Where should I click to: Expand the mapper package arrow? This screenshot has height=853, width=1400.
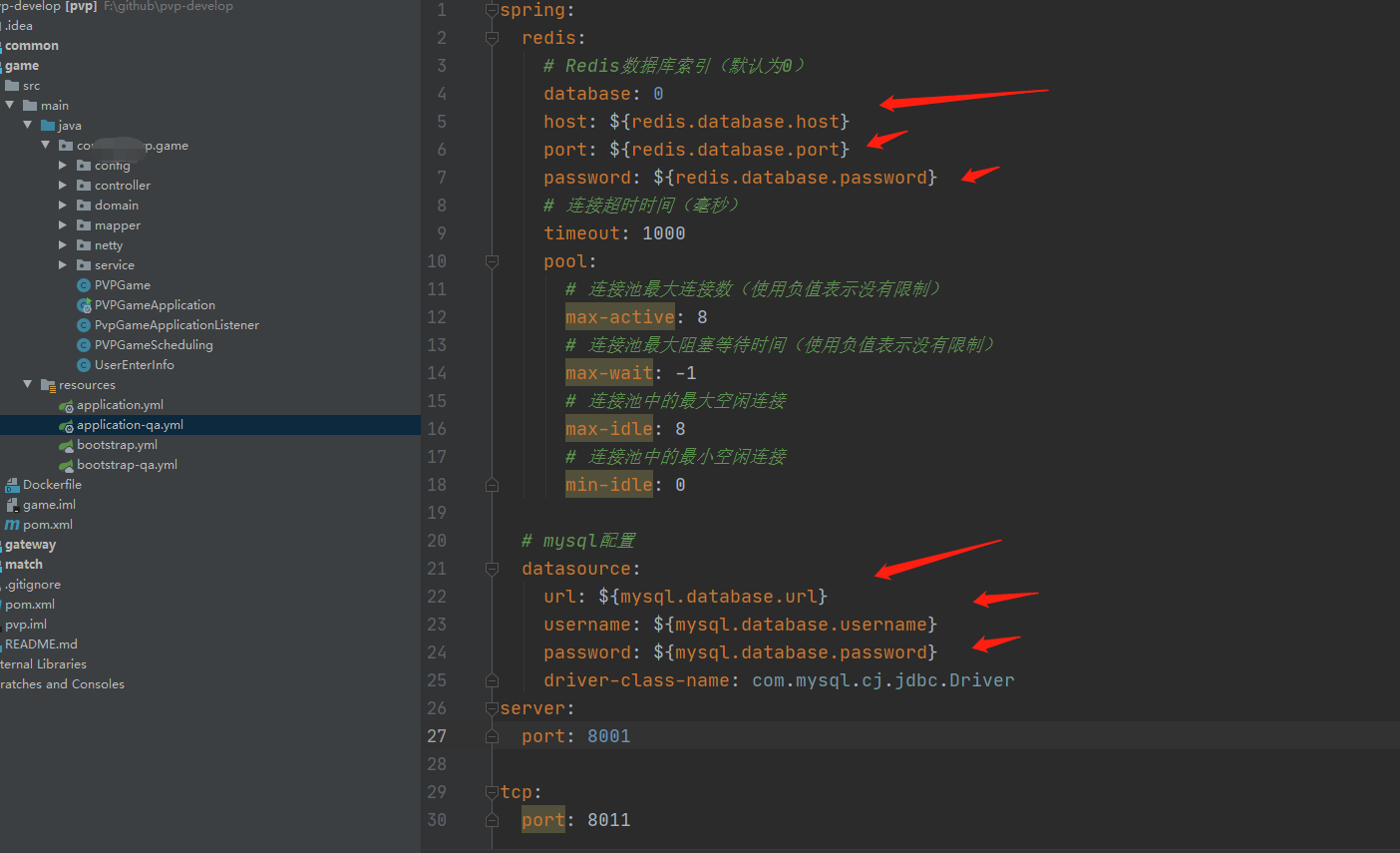(x=63, y=225)
